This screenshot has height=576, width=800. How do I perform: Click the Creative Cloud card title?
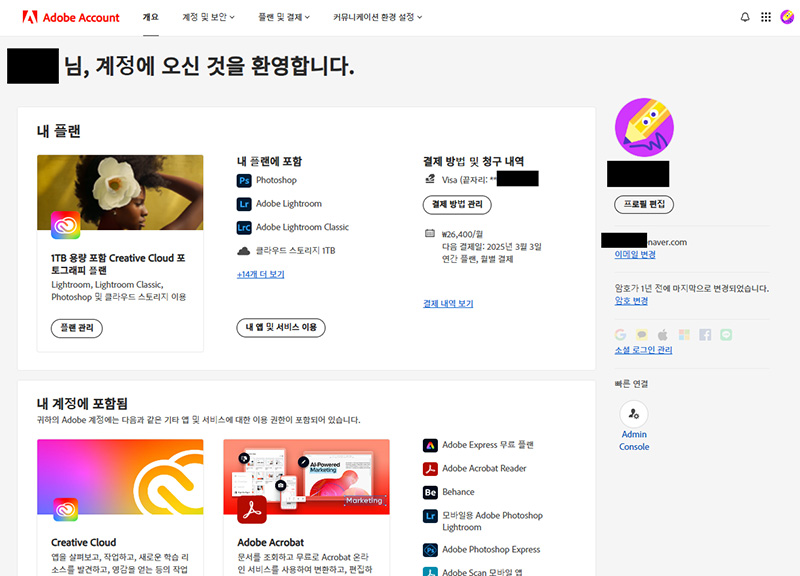point(84,542)
